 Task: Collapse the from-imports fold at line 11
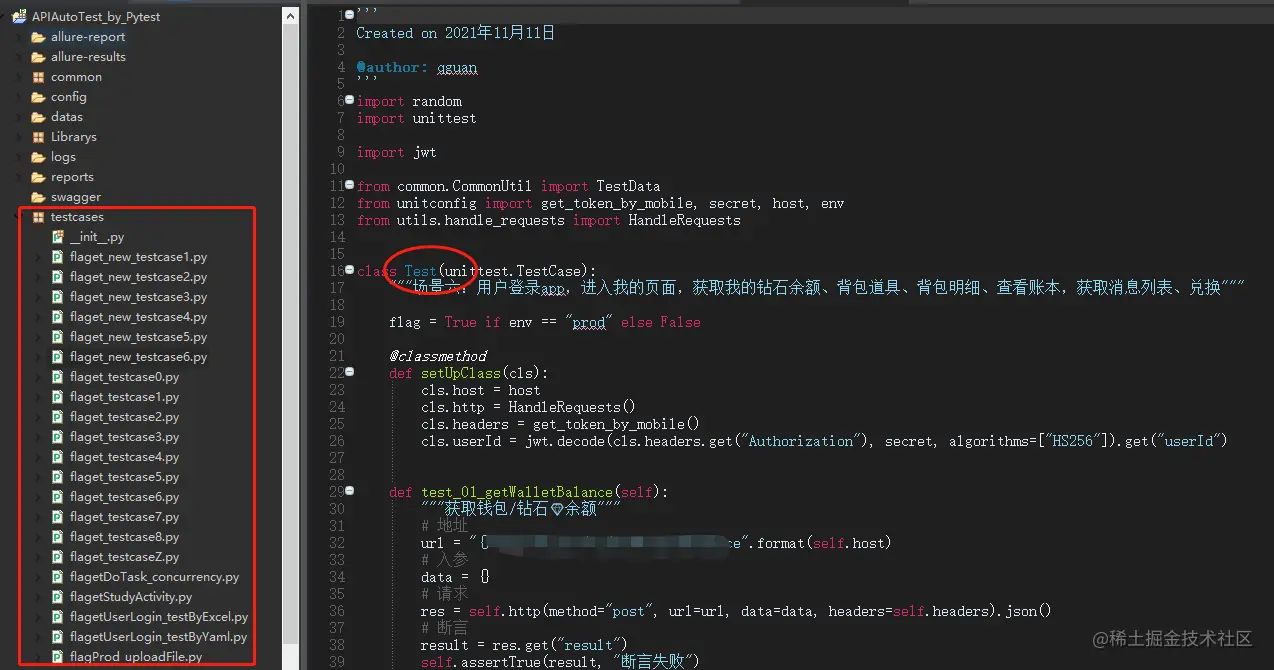(349, 186)
